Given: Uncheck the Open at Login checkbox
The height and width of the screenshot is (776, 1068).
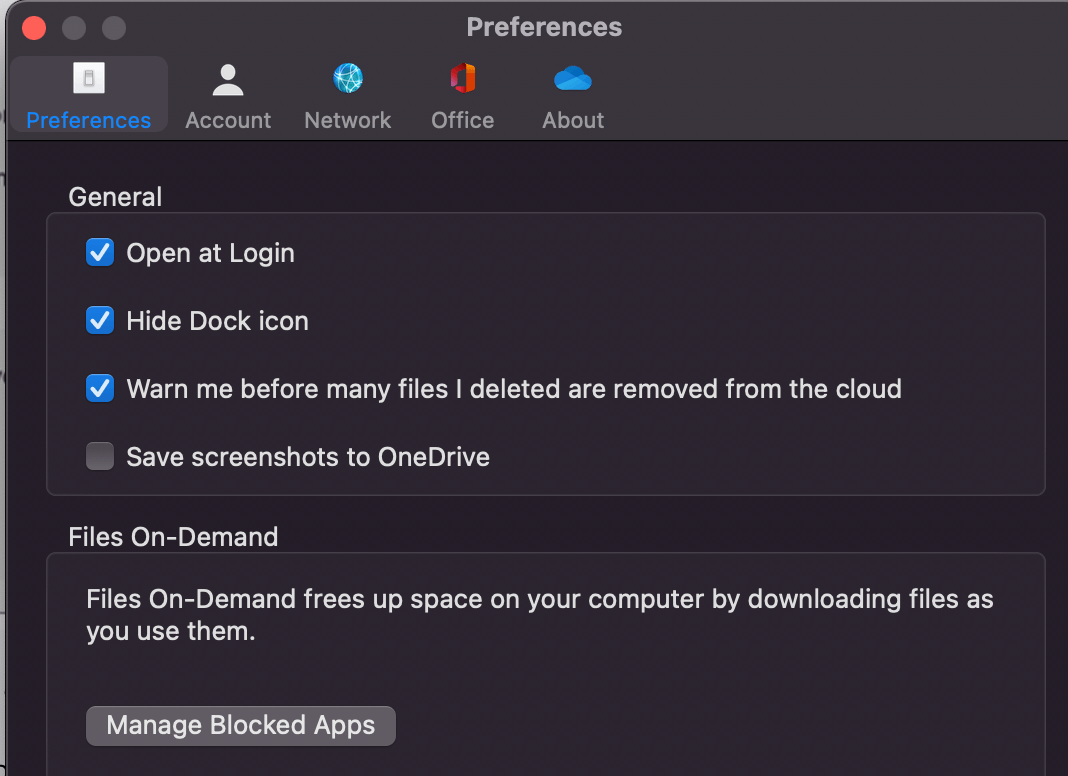Looking at the screenshot, I should [100, 253].
